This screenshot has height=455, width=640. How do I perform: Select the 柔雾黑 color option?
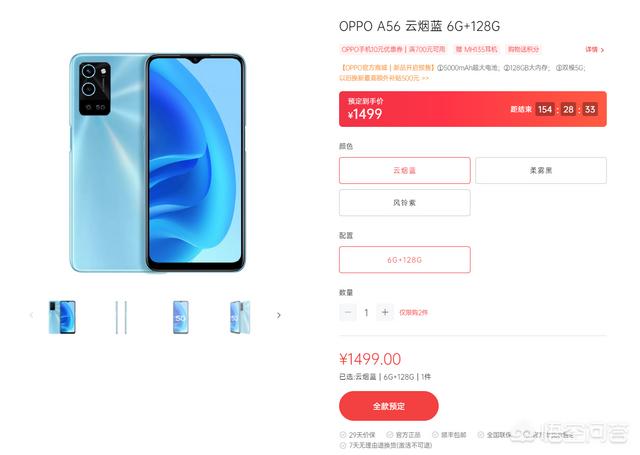click(541, 170)
